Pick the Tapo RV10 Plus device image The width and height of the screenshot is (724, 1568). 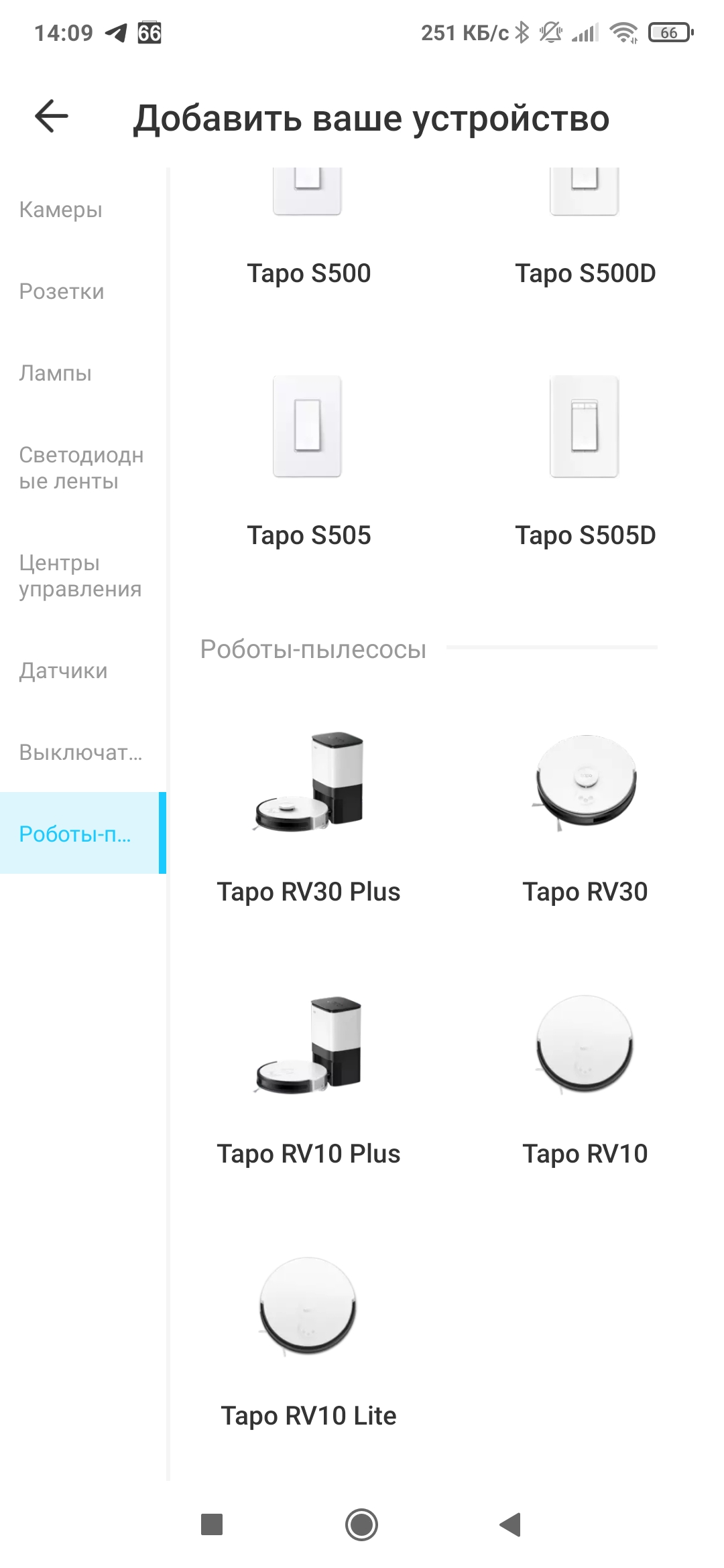[x=308, y=1045]
